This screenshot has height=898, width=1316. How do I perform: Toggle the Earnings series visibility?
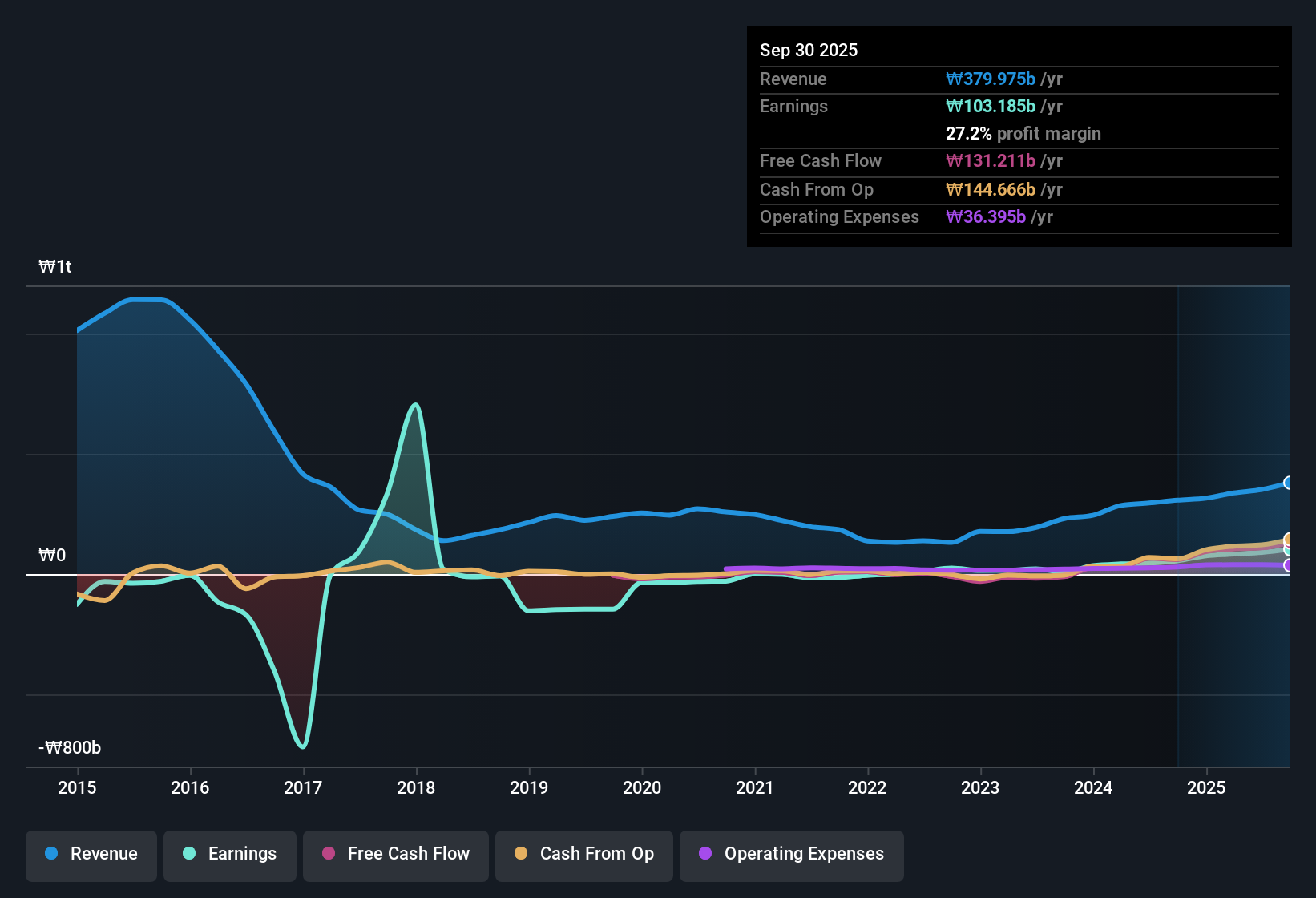pos(230,854)
